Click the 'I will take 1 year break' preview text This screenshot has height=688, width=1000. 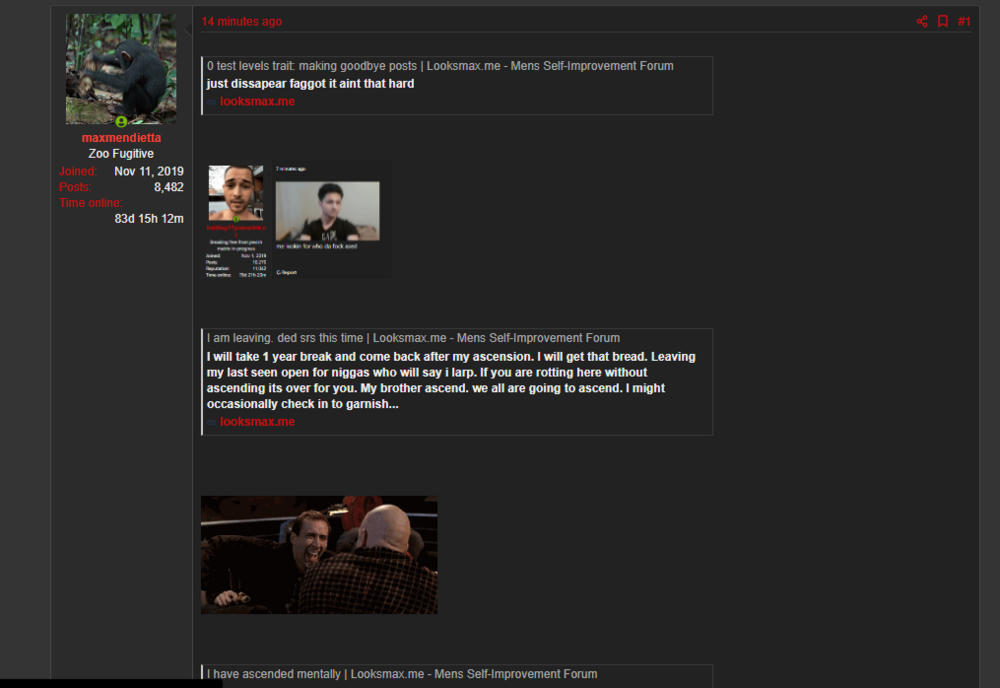pyautogui.click(x=451, y=380)
